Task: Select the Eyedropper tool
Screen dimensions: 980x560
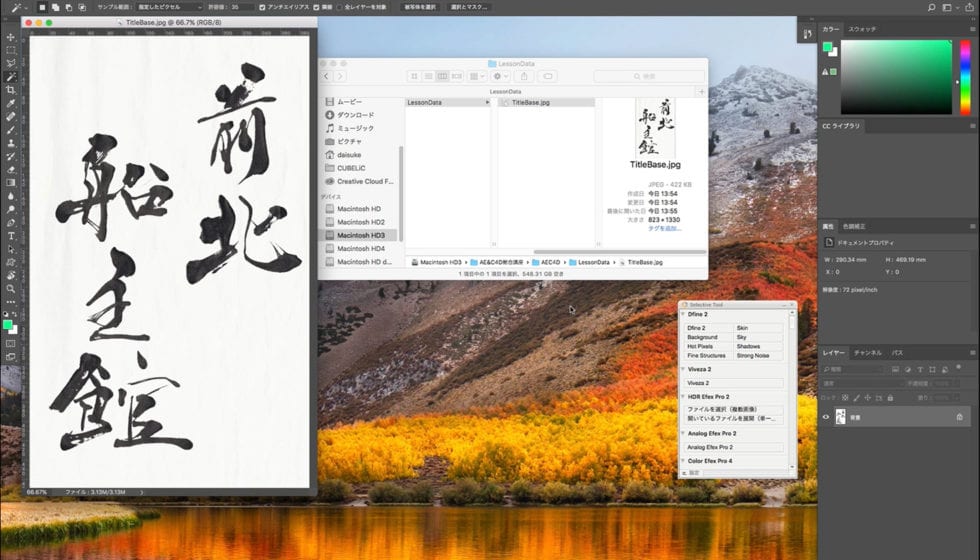Action: [11, 103]
